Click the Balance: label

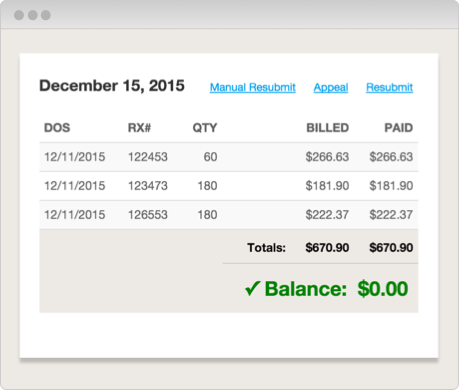pos(306,289)
